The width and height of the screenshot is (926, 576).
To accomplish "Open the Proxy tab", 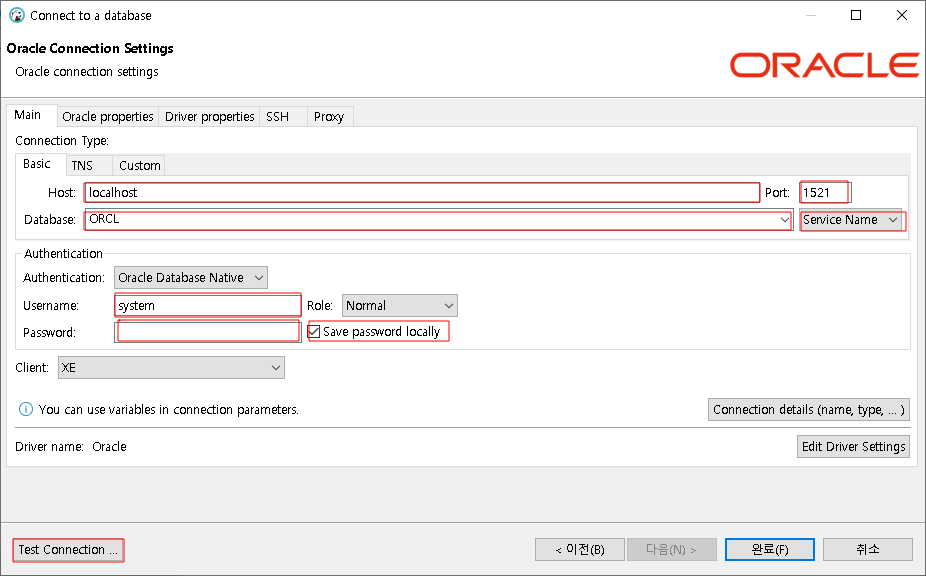I will click(329, 117).
